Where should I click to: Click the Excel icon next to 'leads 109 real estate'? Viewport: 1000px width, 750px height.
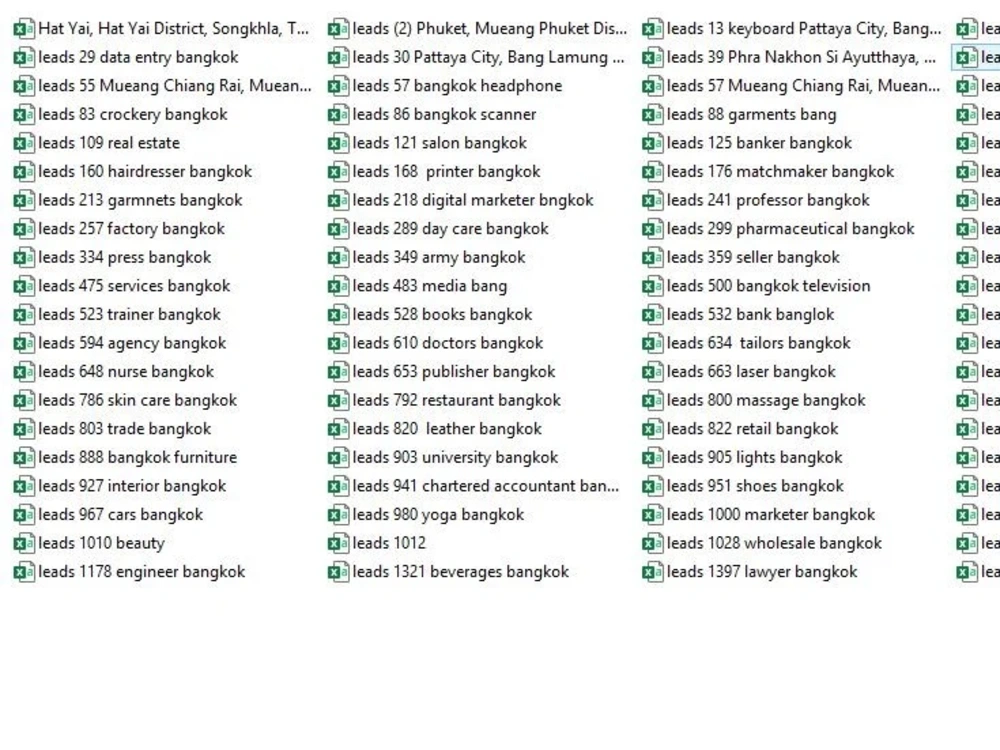coord(24,143)
